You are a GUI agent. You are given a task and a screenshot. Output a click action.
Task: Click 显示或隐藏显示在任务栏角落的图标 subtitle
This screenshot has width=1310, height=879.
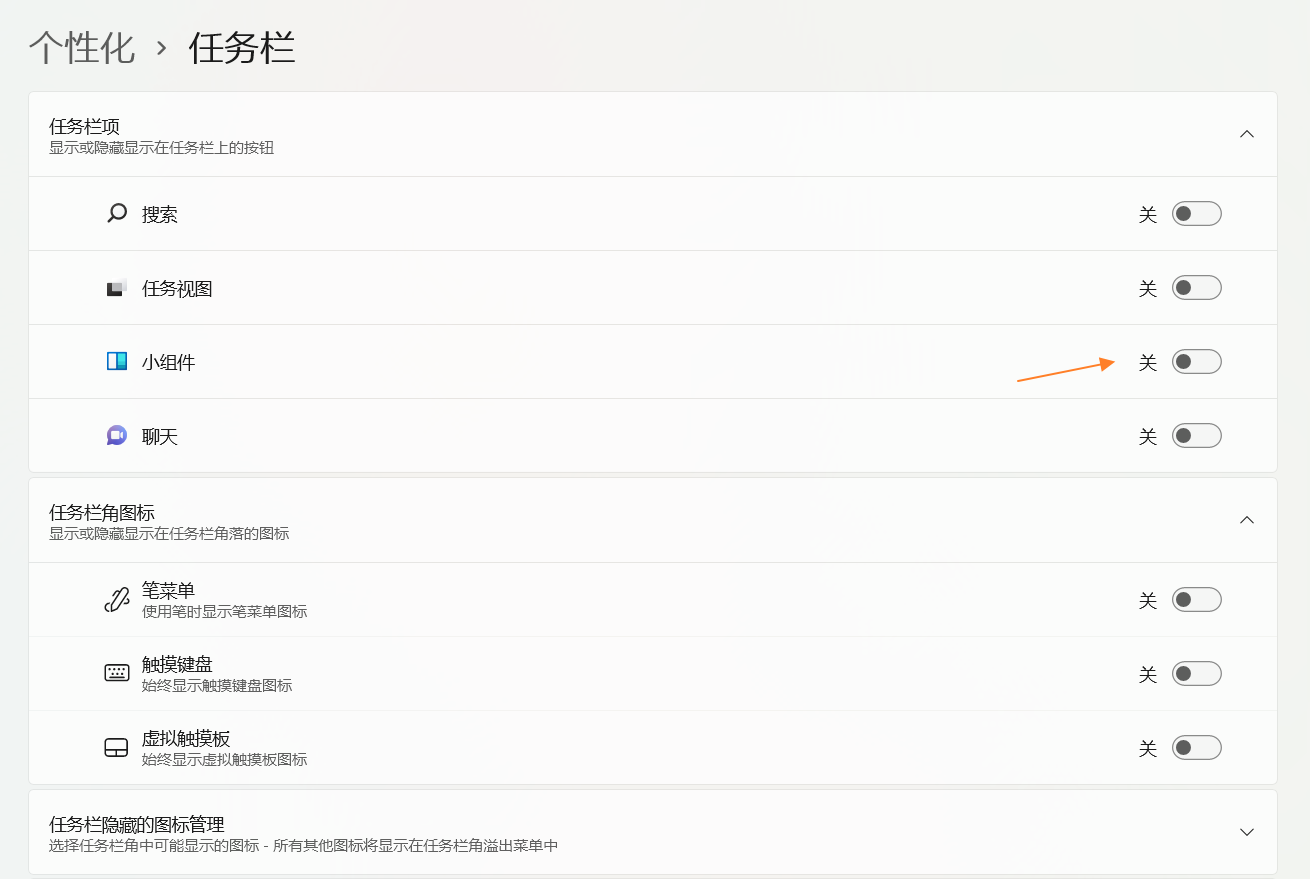169,534
